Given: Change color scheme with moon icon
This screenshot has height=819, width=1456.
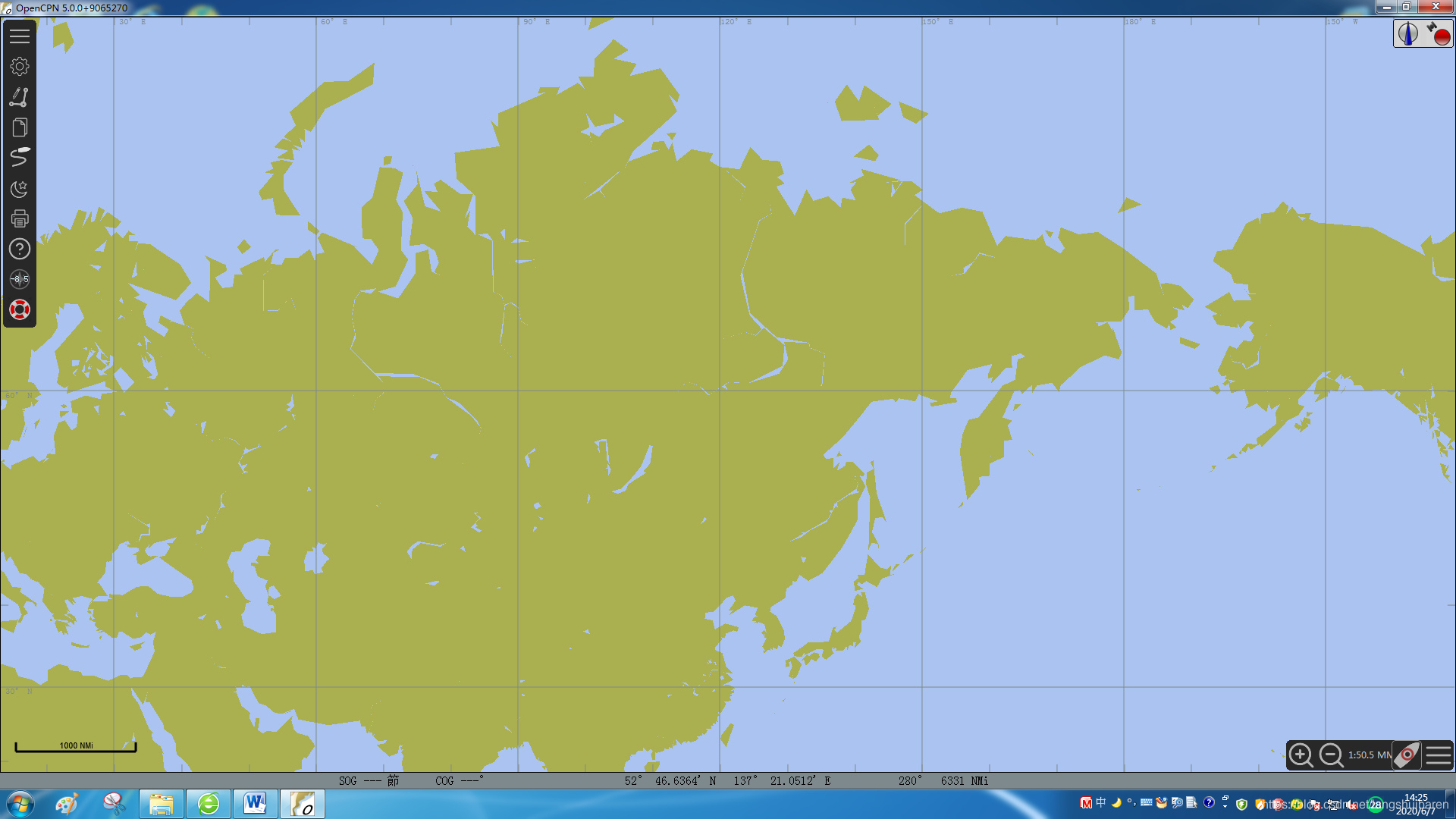Looking at the screenshot, I should 20,188.
